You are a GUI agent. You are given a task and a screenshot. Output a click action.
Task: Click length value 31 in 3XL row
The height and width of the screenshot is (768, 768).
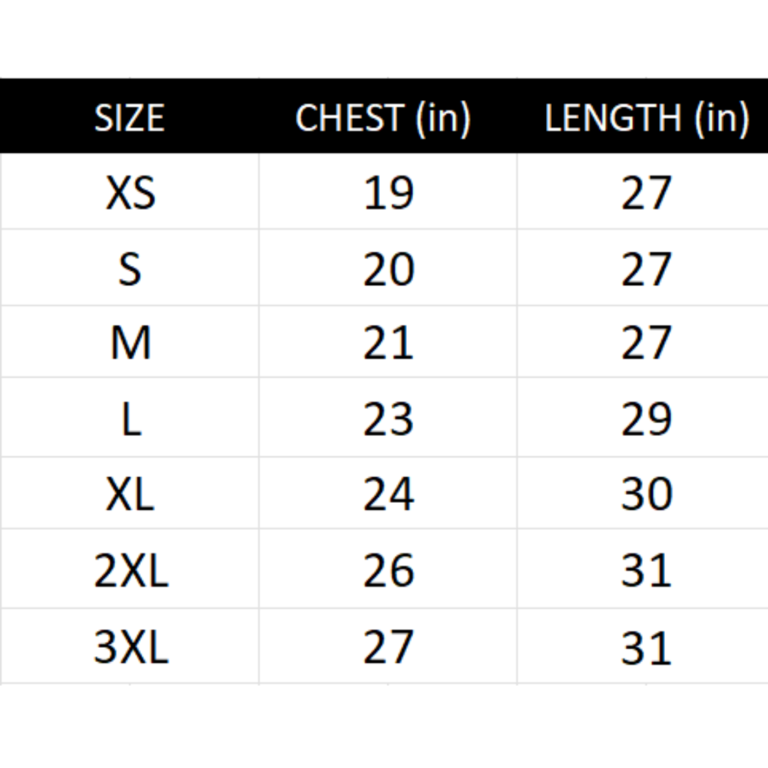pyautogui.click(x=646, y=648)
